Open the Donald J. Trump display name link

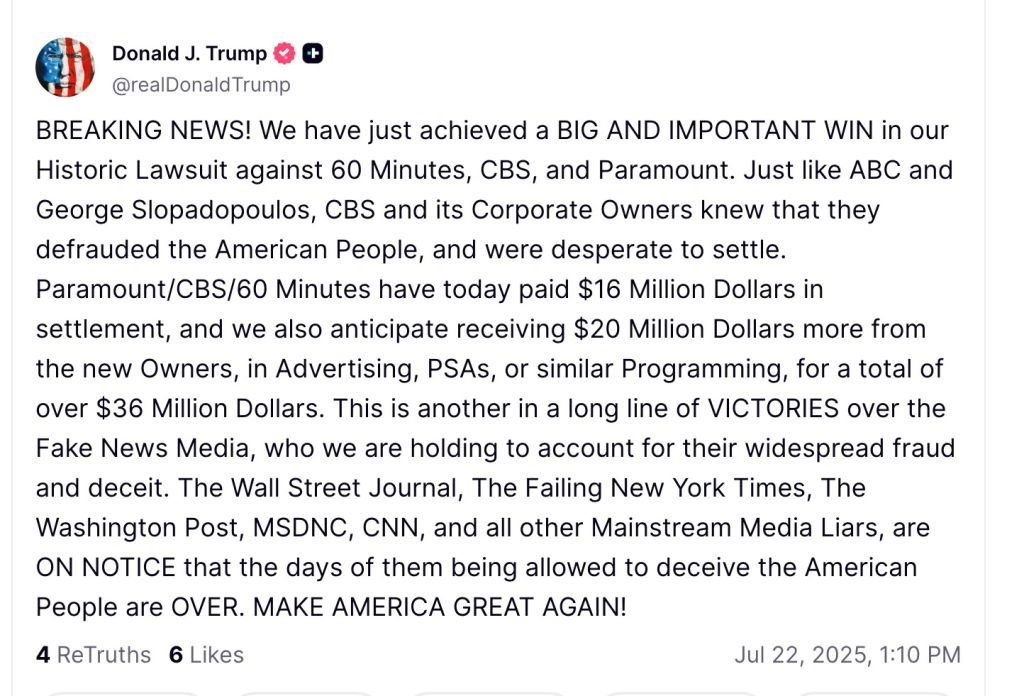[189, 54]
